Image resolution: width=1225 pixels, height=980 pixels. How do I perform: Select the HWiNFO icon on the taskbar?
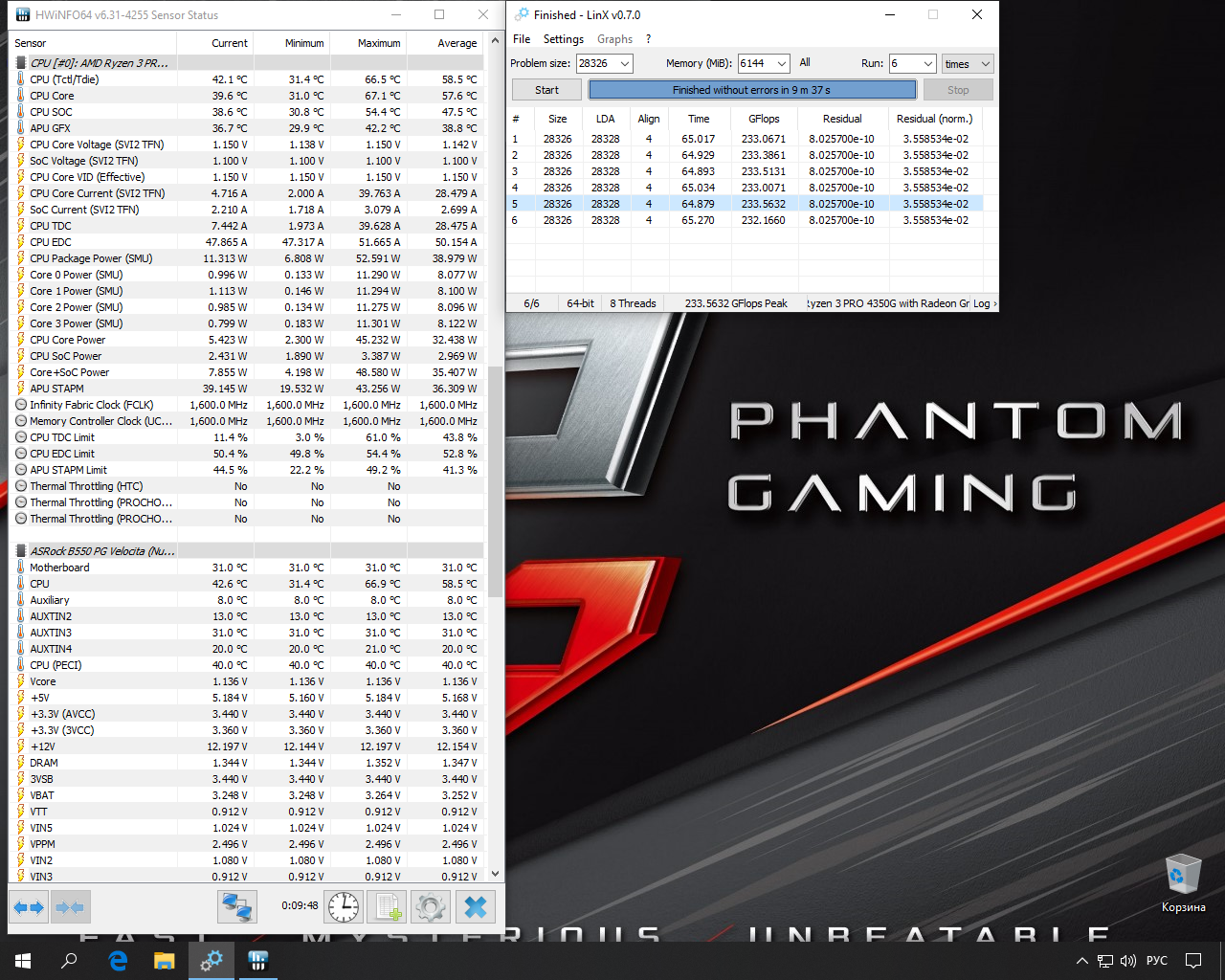(257, 961)
